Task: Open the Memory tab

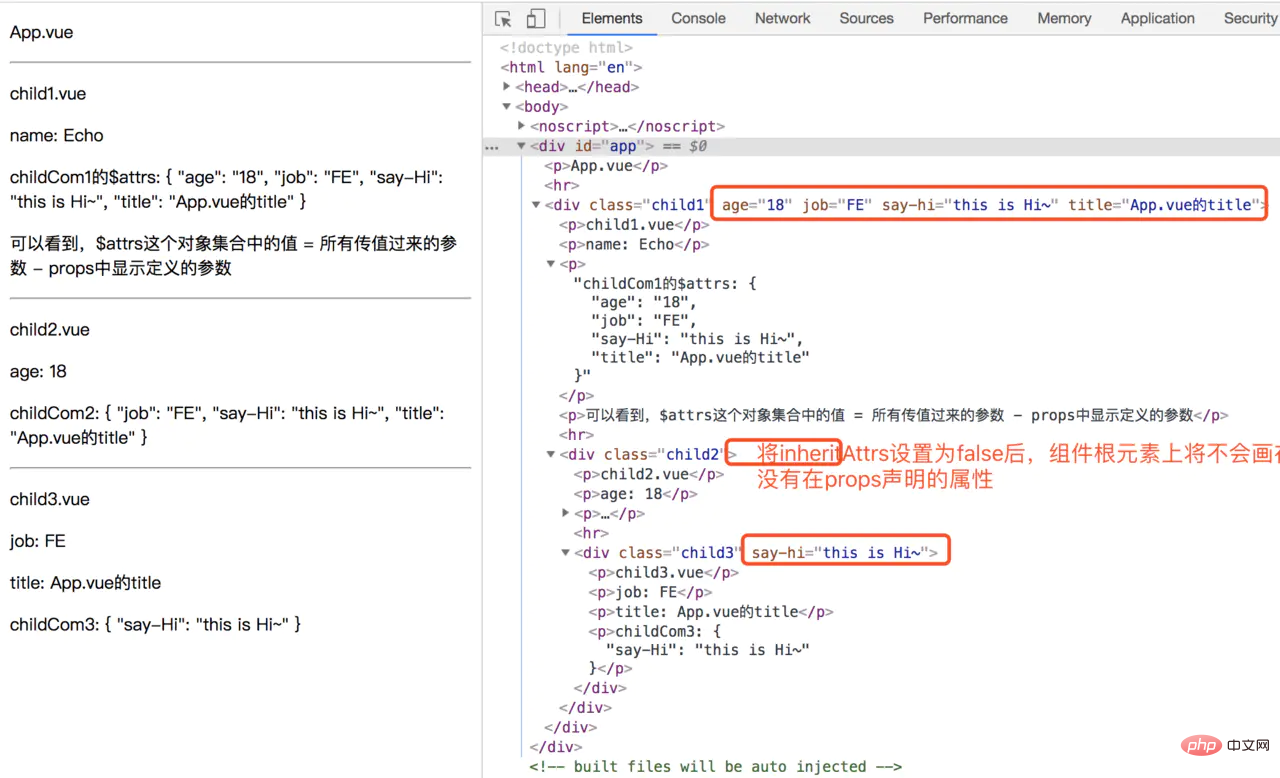Action: pyautogui.click(x=1064, y=18)
